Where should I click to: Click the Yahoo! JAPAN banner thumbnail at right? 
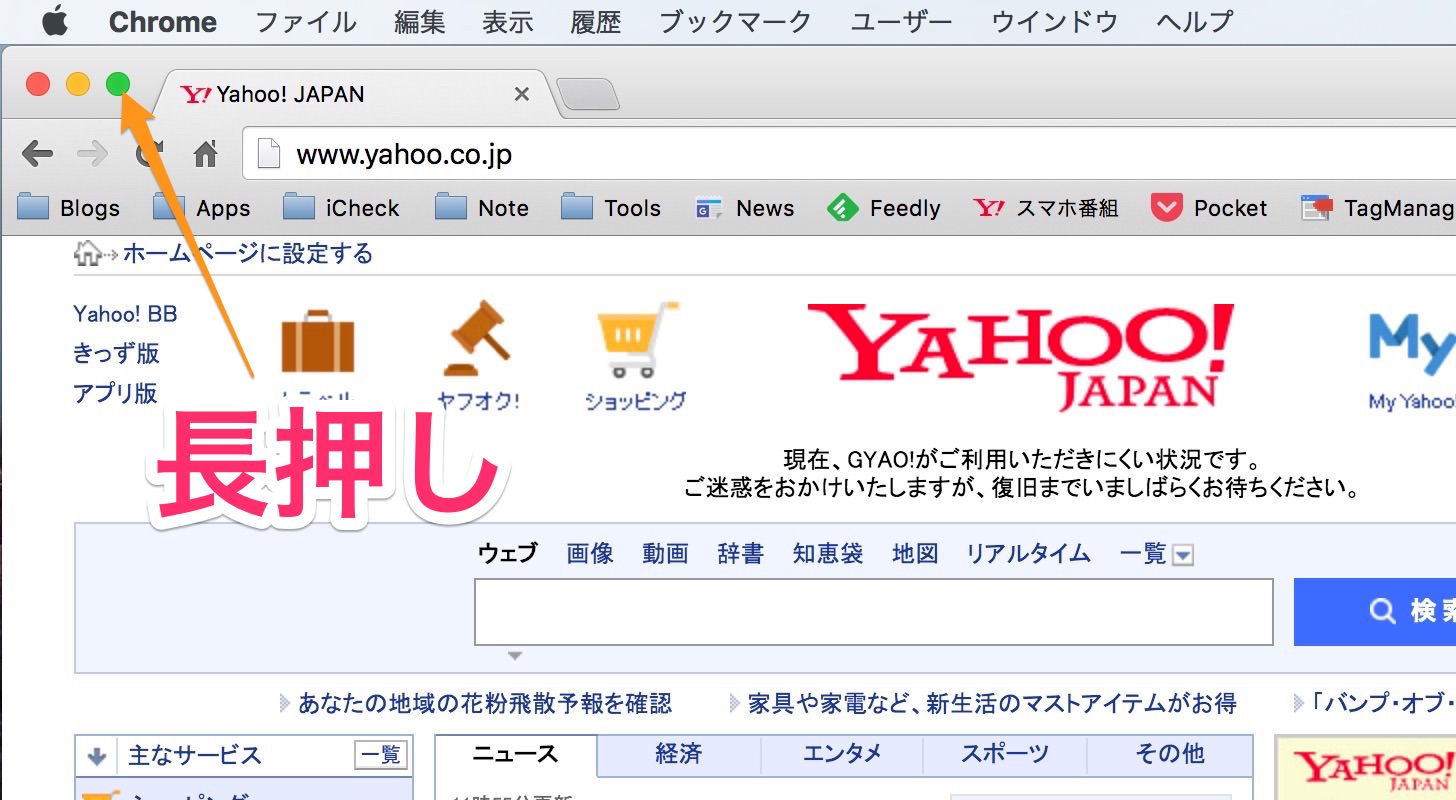(1366, 769)
